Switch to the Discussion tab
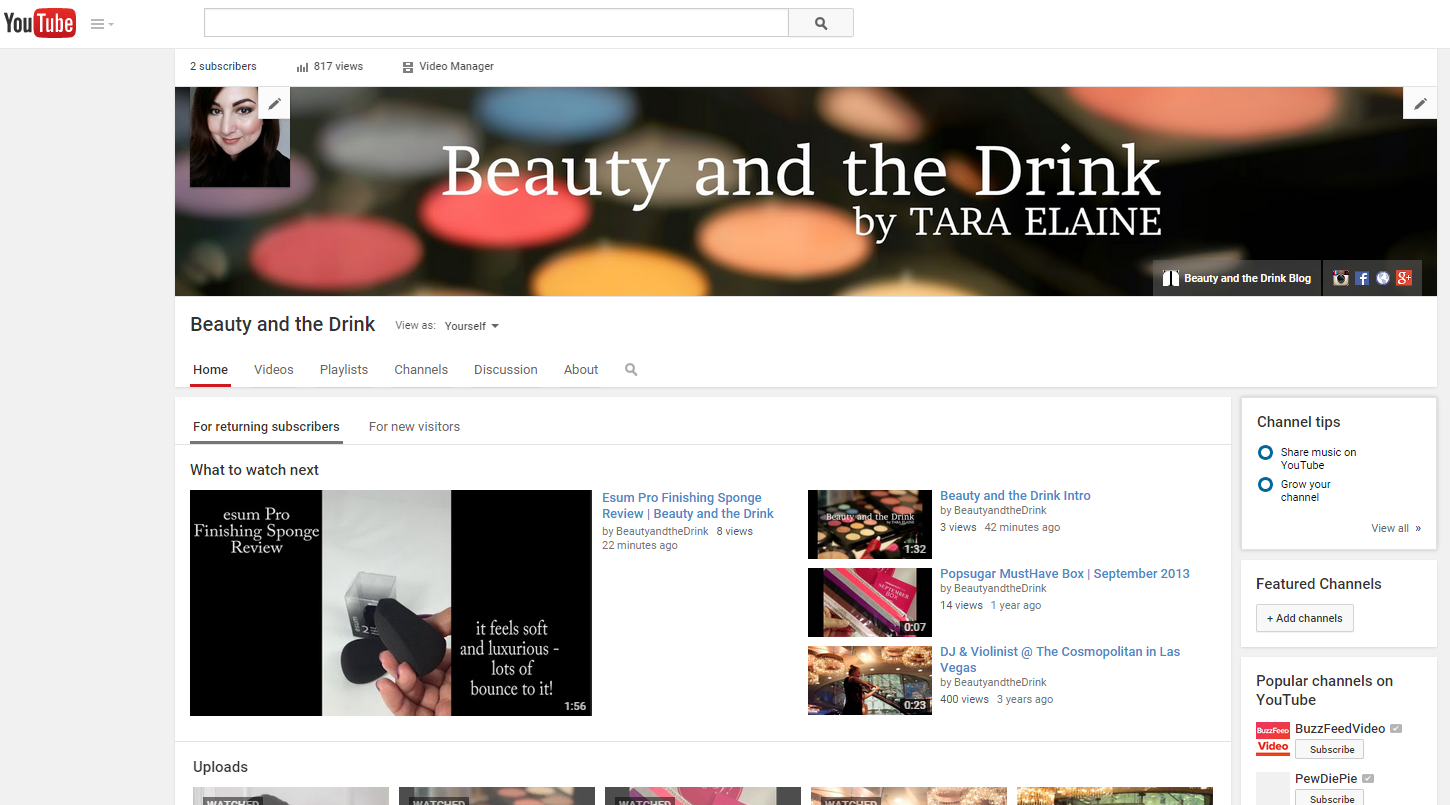1450x805 pixels. tap(506, 370)
